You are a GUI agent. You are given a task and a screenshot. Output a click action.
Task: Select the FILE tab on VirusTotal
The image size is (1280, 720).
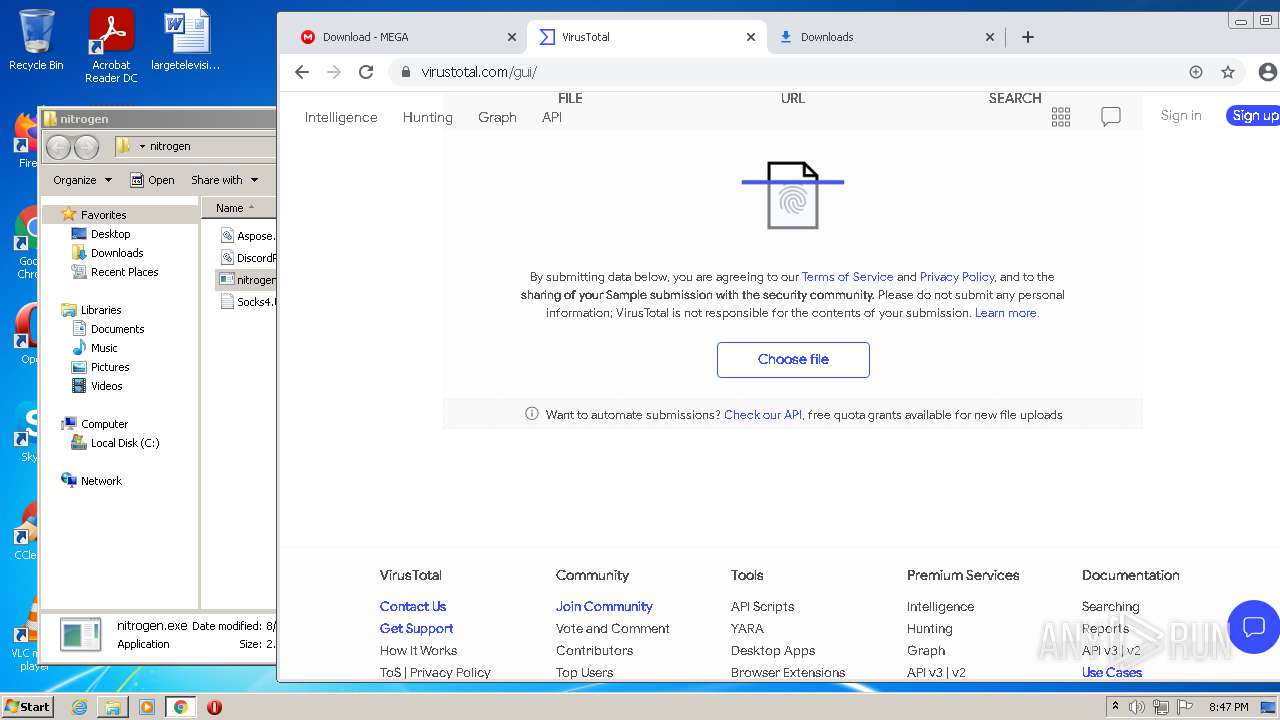click(x=570, y=98)
